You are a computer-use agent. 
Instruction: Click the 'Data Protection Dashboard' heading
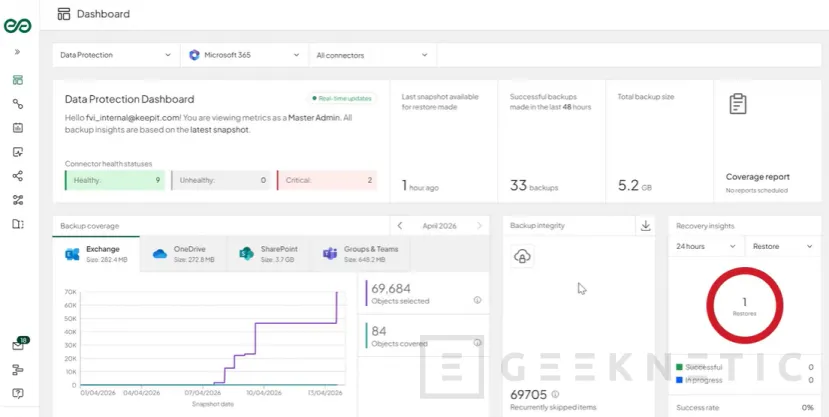[x=130, y=99]
